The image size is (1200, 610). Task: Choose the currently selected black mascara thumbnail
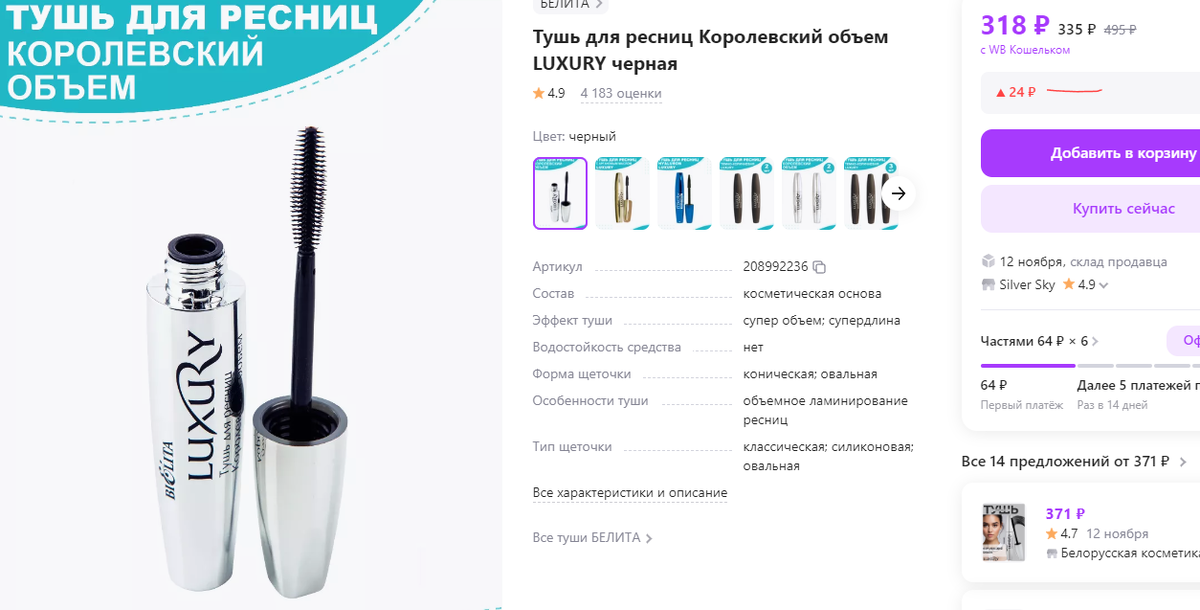point(560,193)
